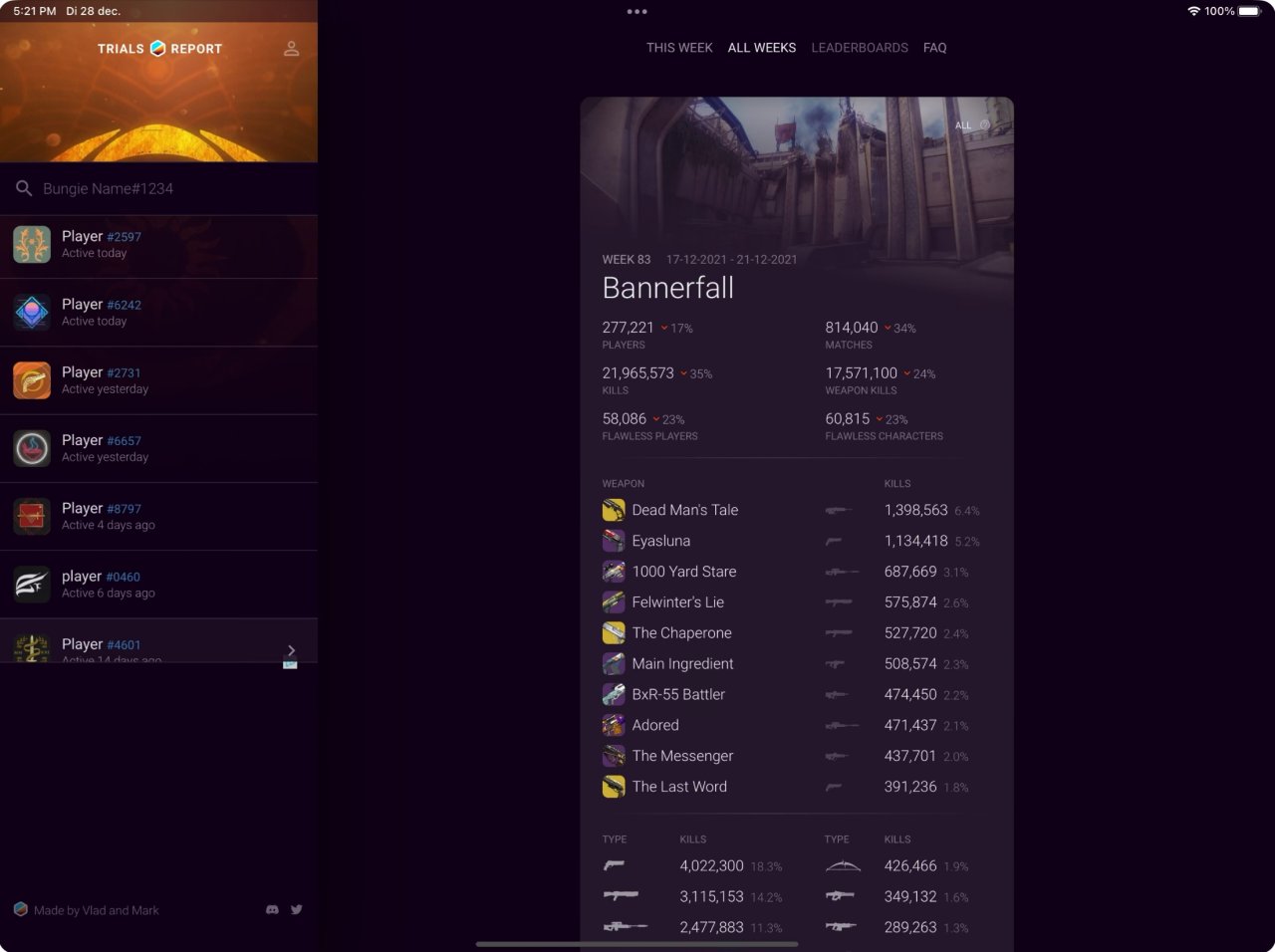Image resolution: width=1275 pixels, height=952 pixels.
Task: Open the LEADERBOARDS tab
Action: (x=860, y=48)
